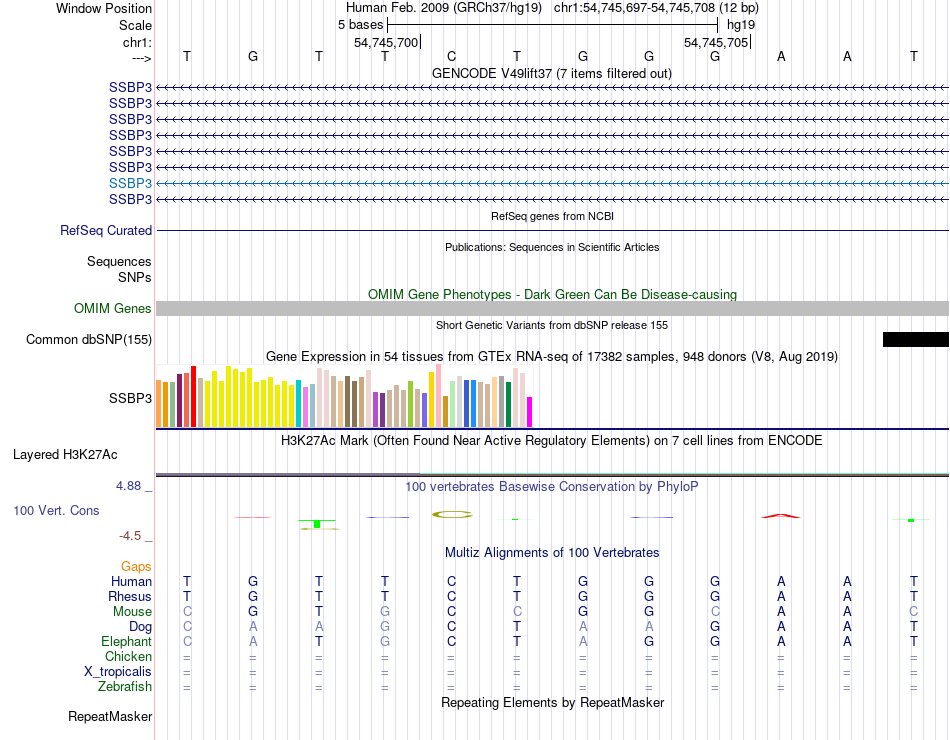950x740 pixels.
Task: Click 'Multiz Alignments of 100 Vertebrates' title
Action: [552, 552]
